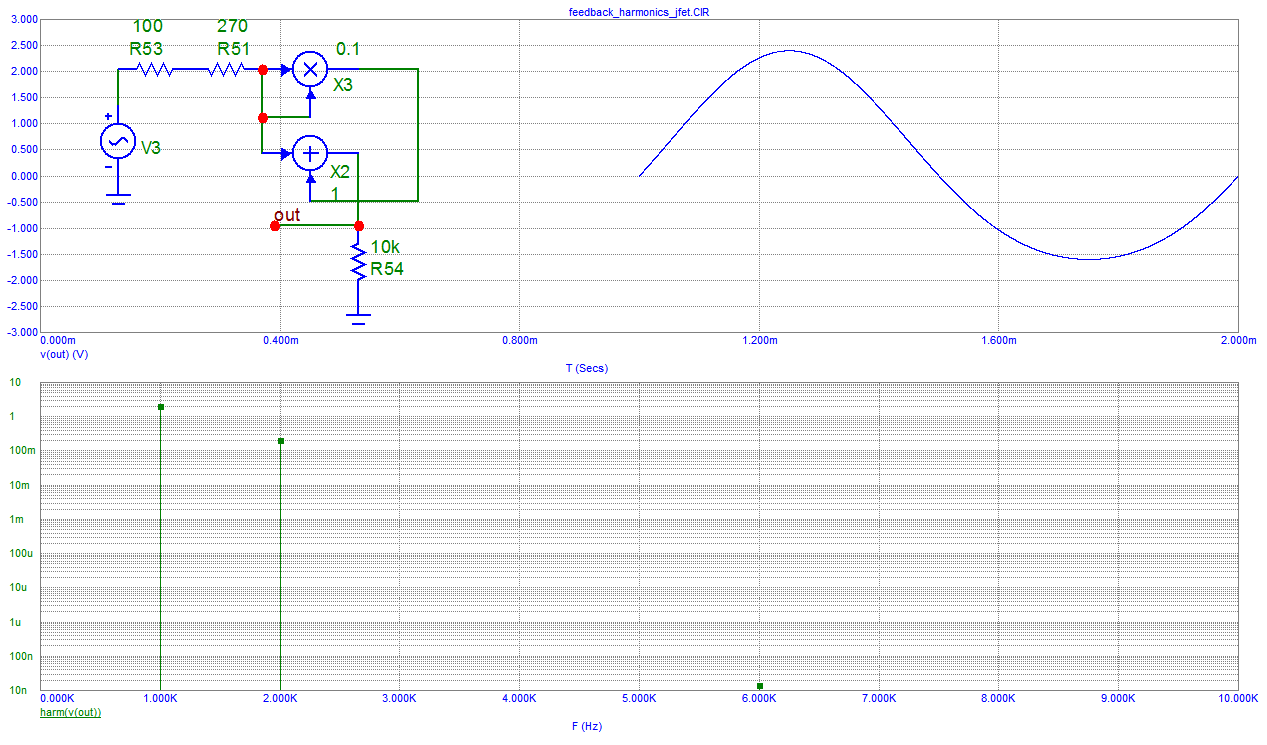Select the R54 resistor zigzag symbol
Image resolution: width=1267 pixels, height=745 pixels.
(x=358, y=263)
